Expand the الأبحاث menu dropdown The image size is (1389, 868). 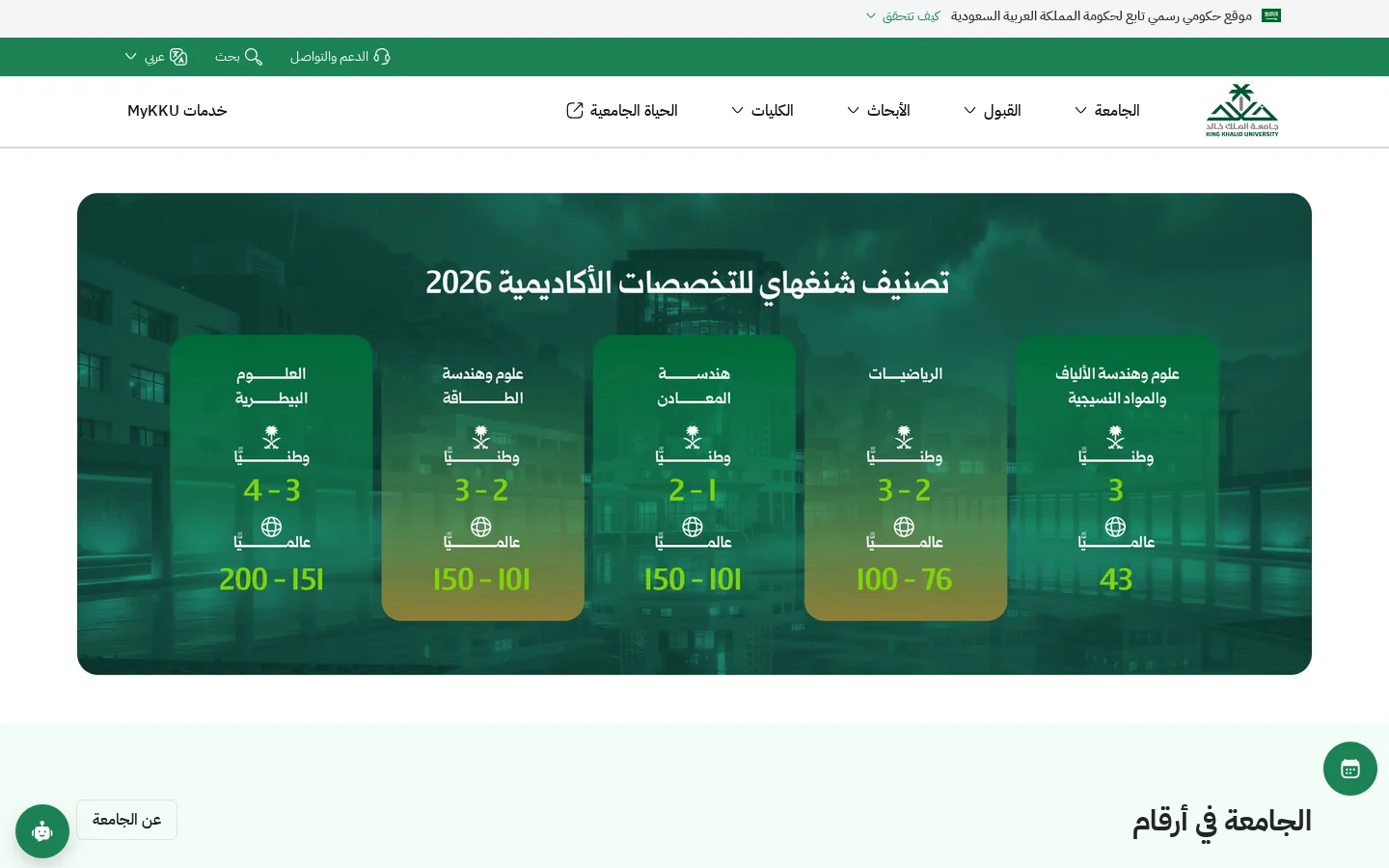(879, 111)
